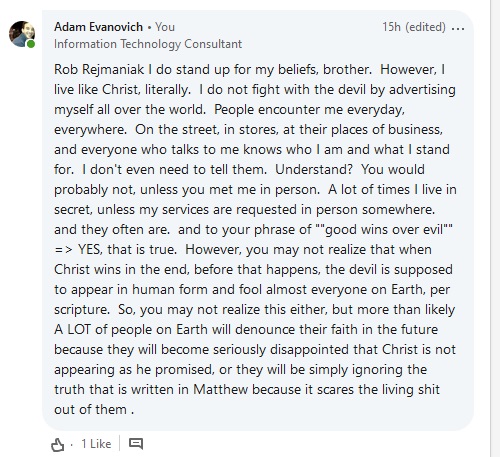Click the divider between Like and reply
This screenshot has width=500, height=457.
click(120, 444)
